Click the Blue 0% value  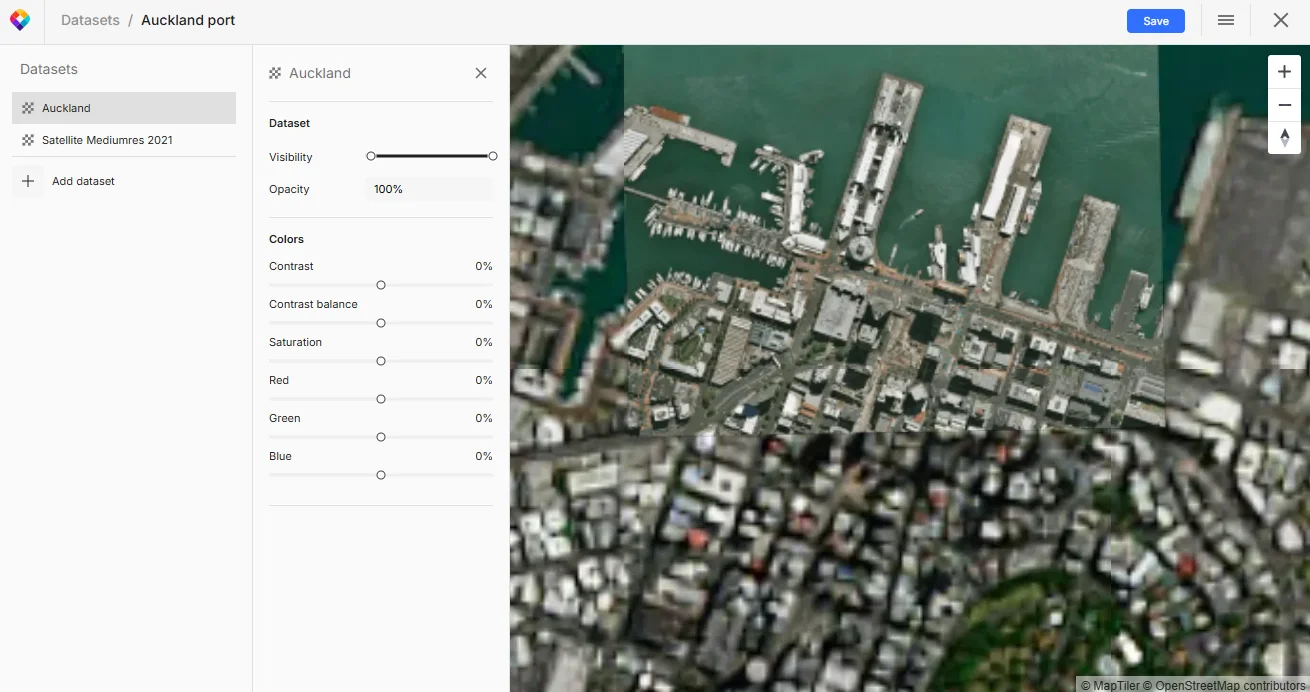484,456
